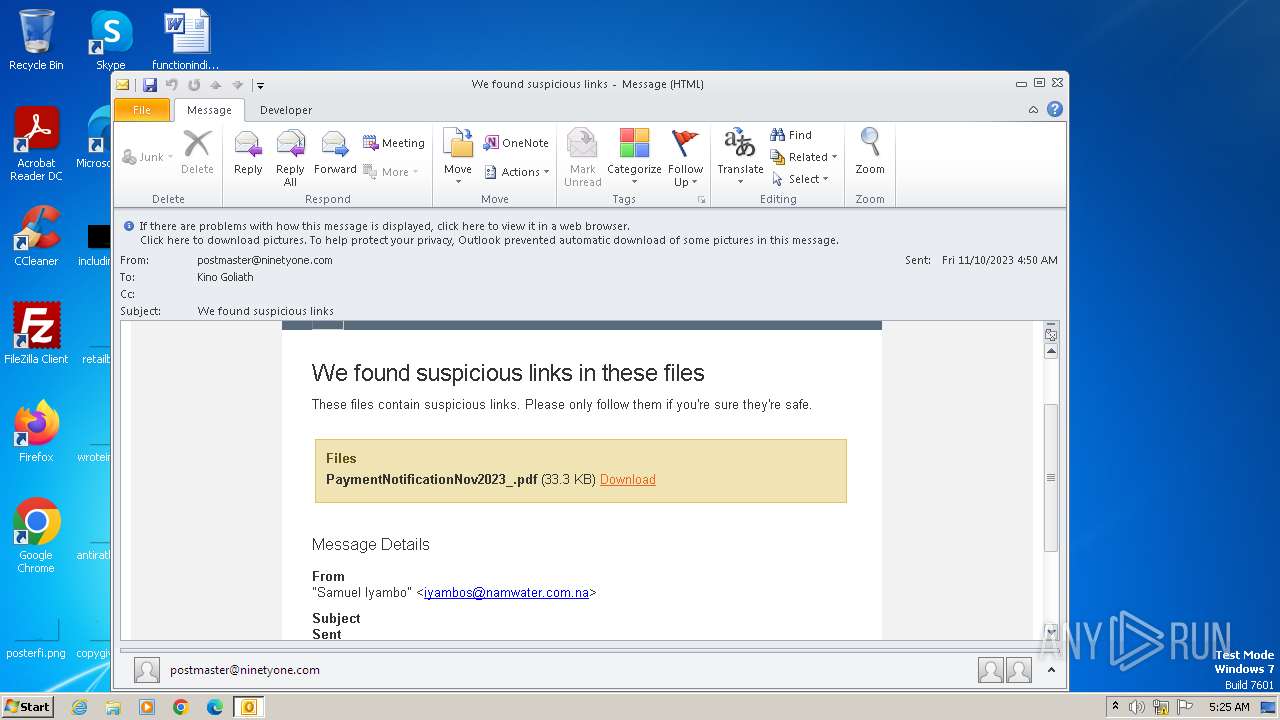Click the Meeting reply button
Screen dimensions: 1280x720
click(x=394, y=143)
